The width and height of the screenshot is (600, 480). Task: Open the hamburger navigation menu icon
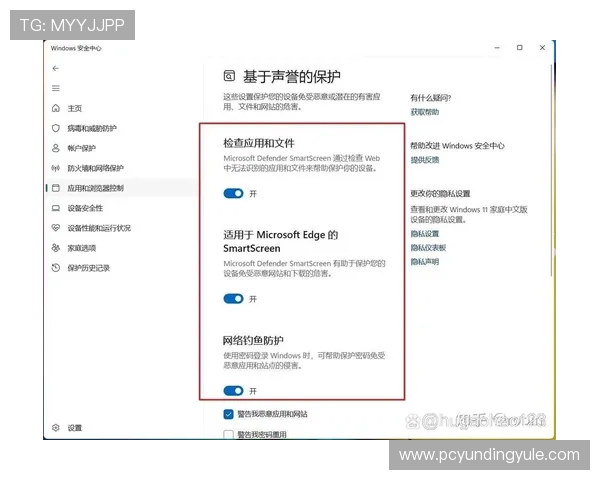pos(56,88)
